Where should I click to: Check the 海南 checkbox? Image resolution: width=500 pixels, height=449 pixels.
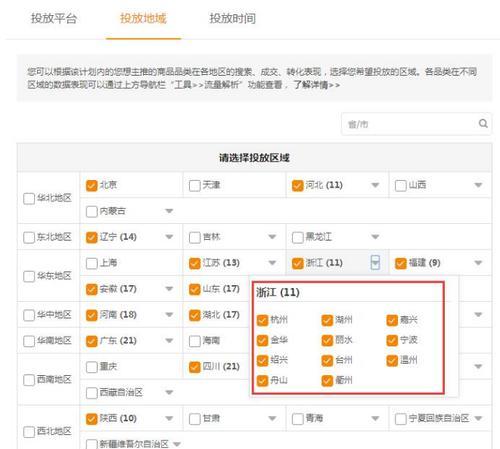coord(194,341)
